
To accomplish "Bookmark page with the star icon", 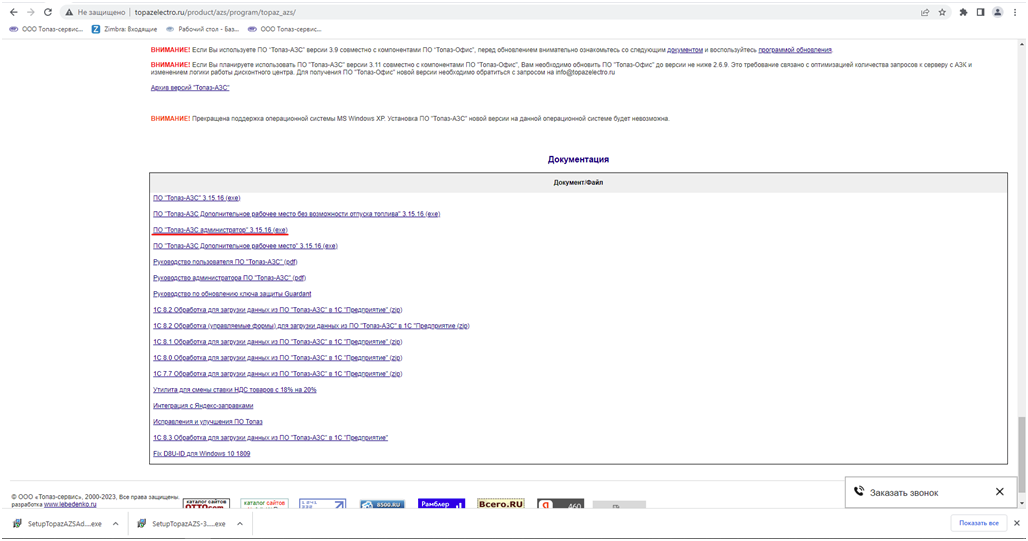I will pos(942,12).
